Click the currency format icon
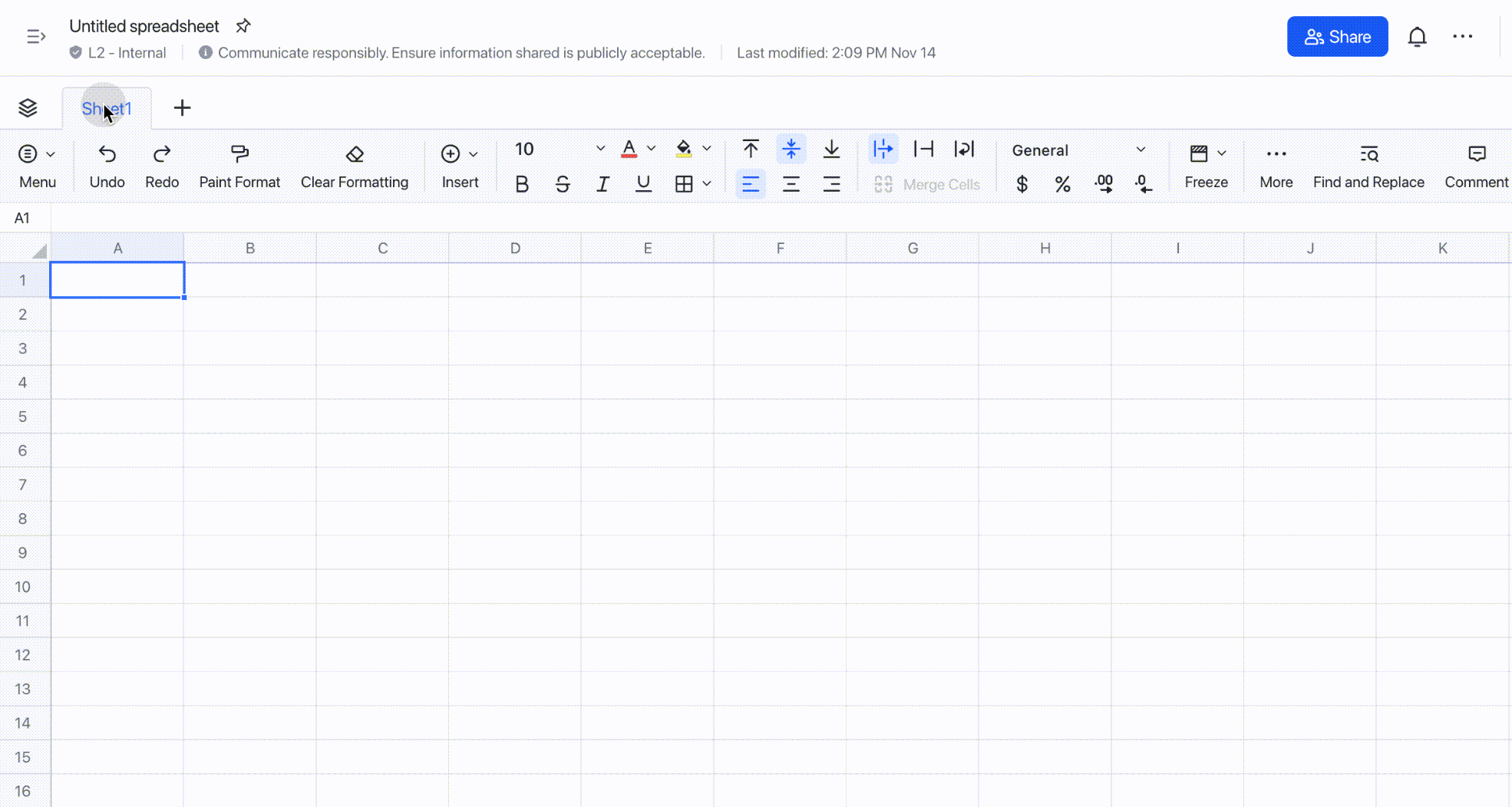Image resolution: width=1512 pixels, height=807 pixels. [1022, 183]
